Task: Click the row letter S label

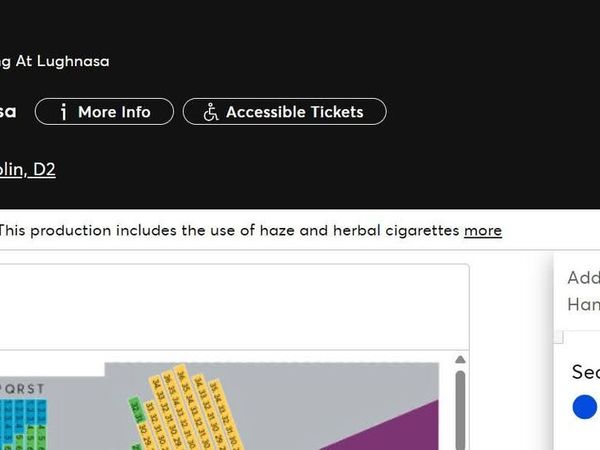Action: point(30,389)
